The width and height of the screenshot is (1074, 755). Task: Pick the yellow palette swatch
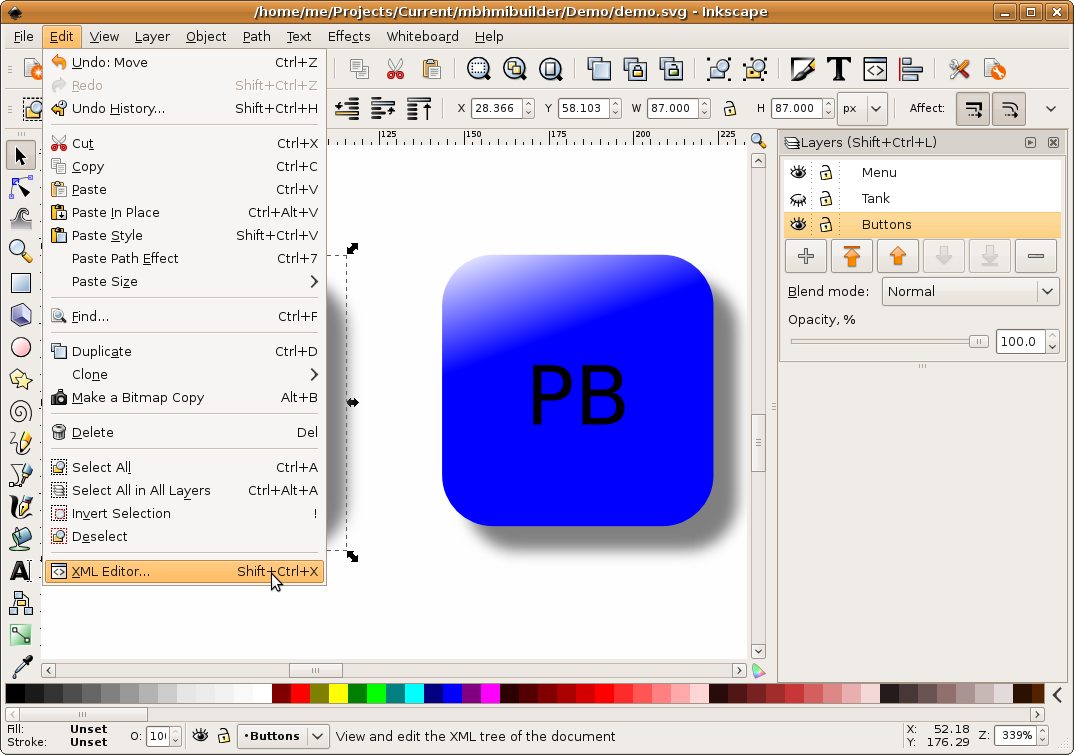point(338,693)
